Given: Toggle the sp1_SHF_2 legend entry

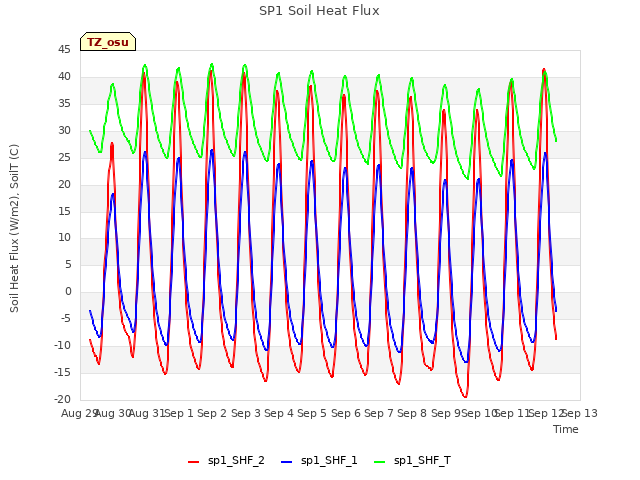Looking at the screenshot, I should click(226, 461).
